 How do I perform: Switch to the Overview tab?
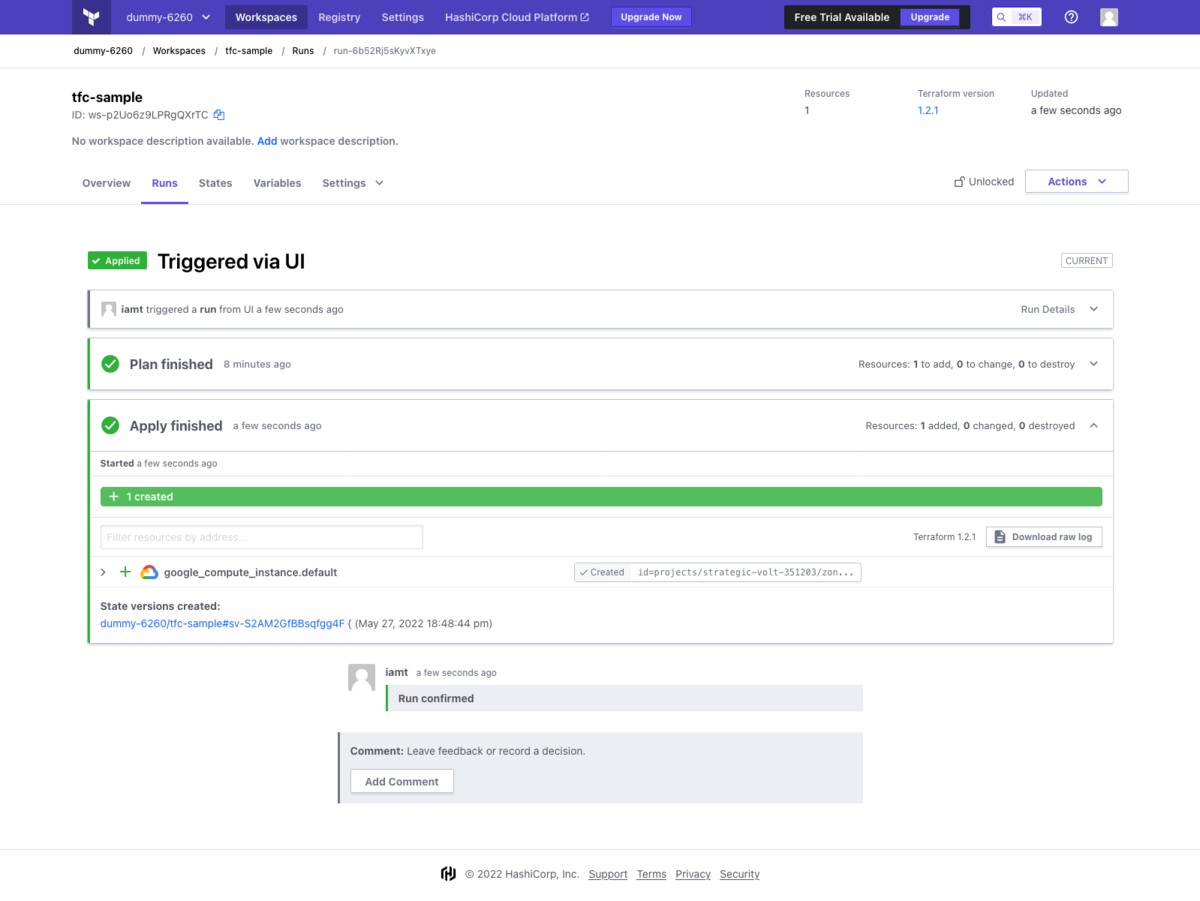[106, 183]
